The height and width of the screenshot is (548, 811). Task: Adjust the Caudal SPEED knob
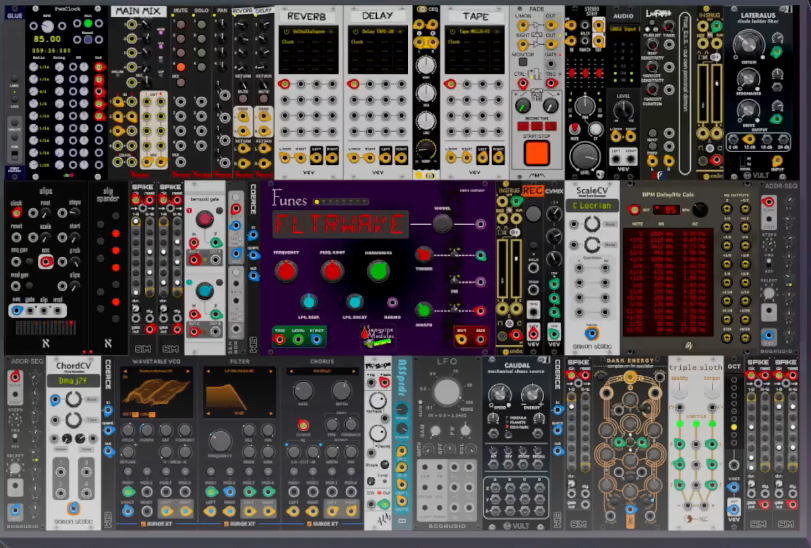pyautogui.click(x=500, y=394)
